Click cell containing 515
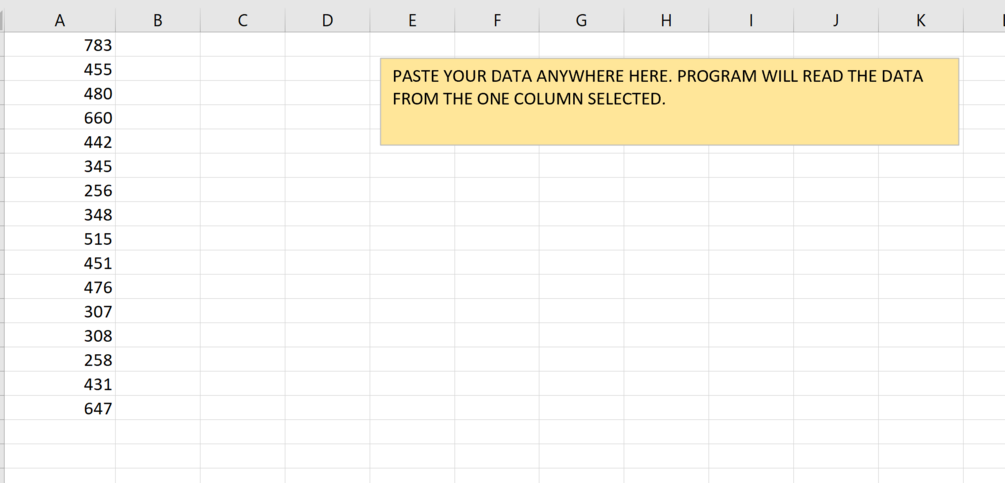This screenshot has width=1005, height=483. pyautogui.click(x=60, y=239)
